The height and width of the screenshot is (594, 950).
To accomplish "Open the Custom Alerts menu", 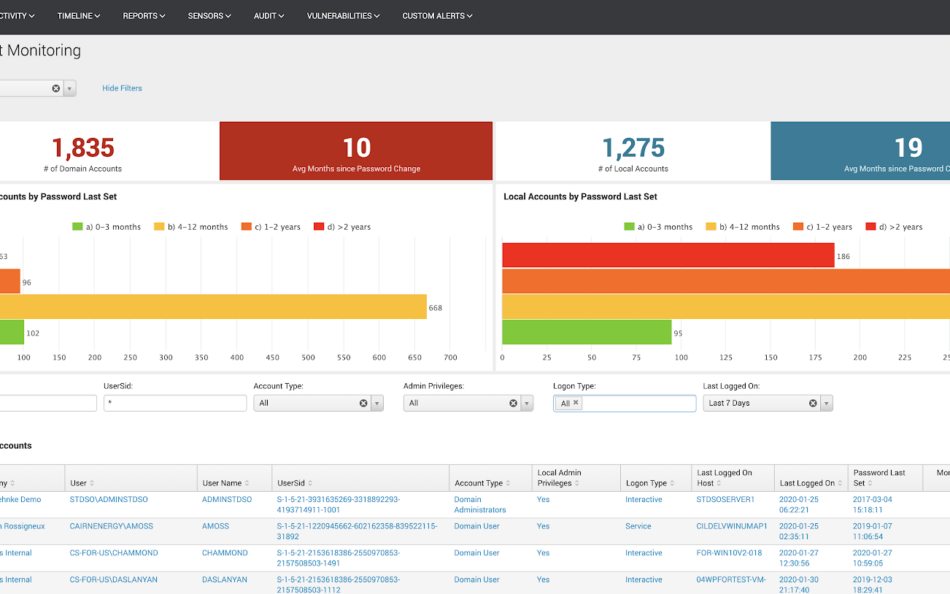I will 437,16.
